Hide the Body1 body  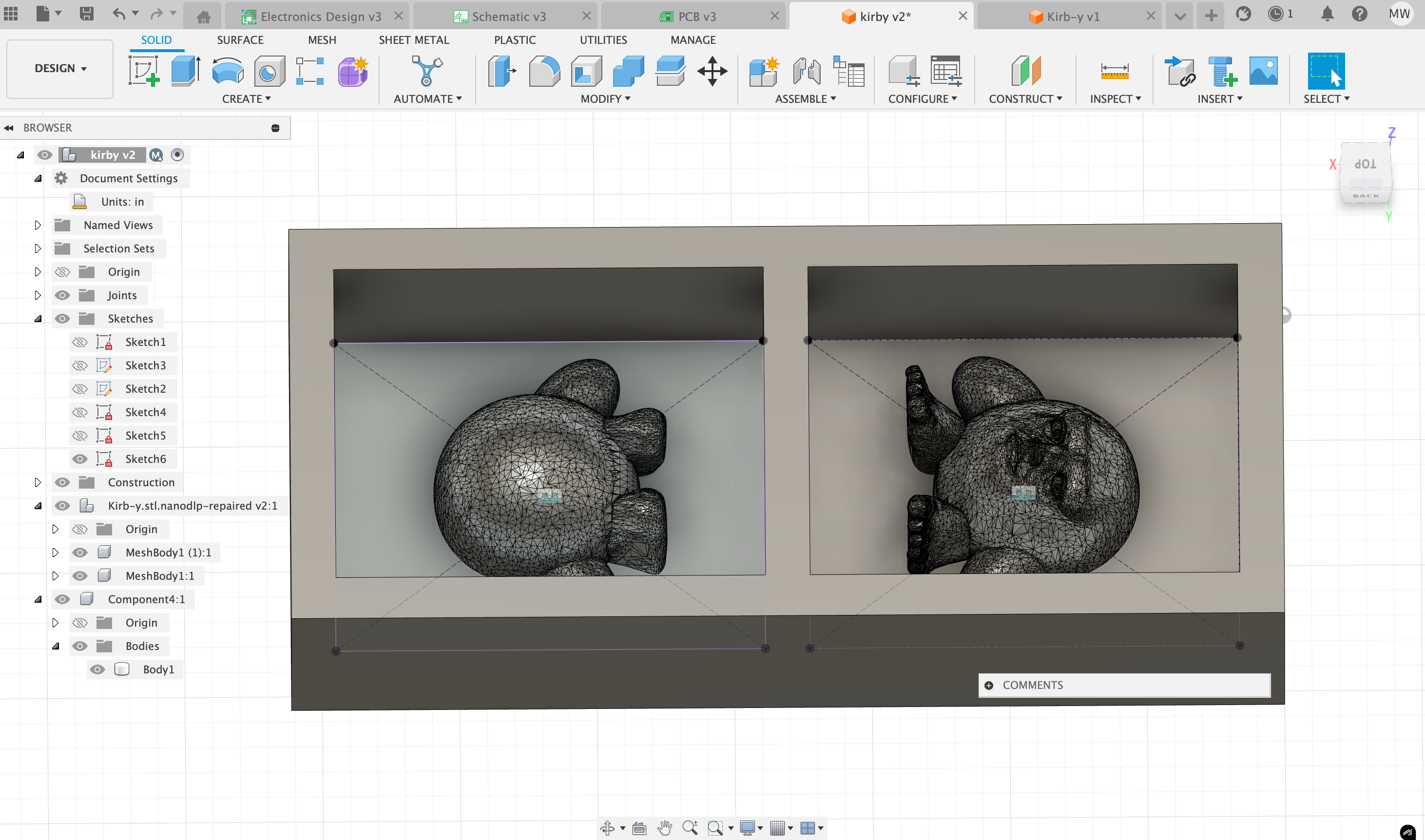click(97, 669)
